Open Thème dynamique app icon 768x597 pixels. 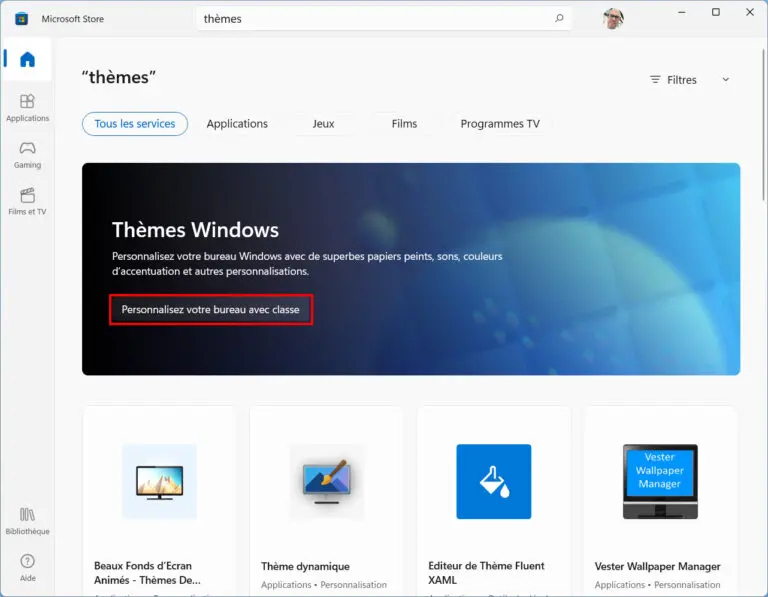[x=327, y=481]
